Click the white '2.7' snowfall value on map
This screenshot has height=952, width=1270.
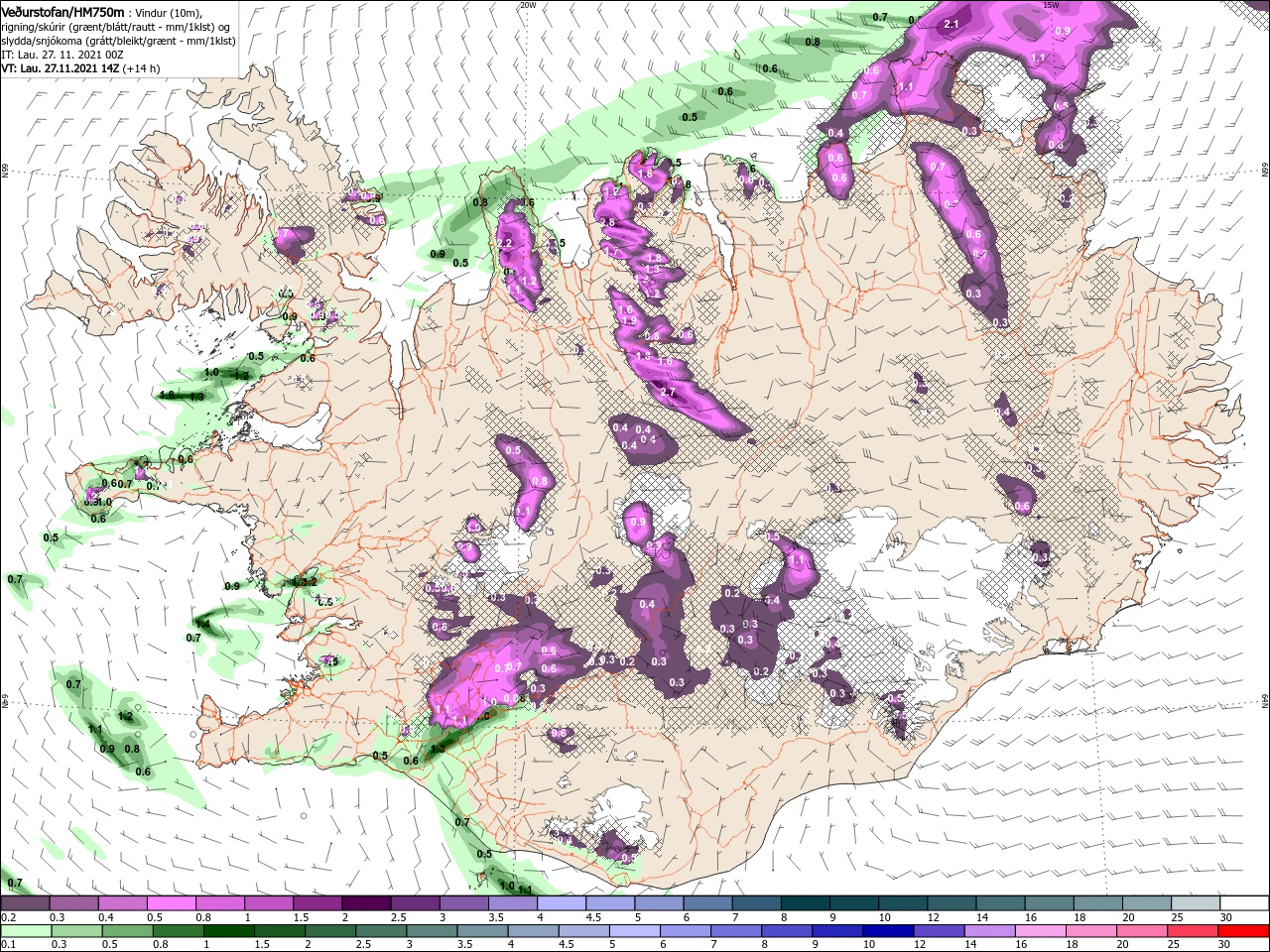tap(668, 392)
